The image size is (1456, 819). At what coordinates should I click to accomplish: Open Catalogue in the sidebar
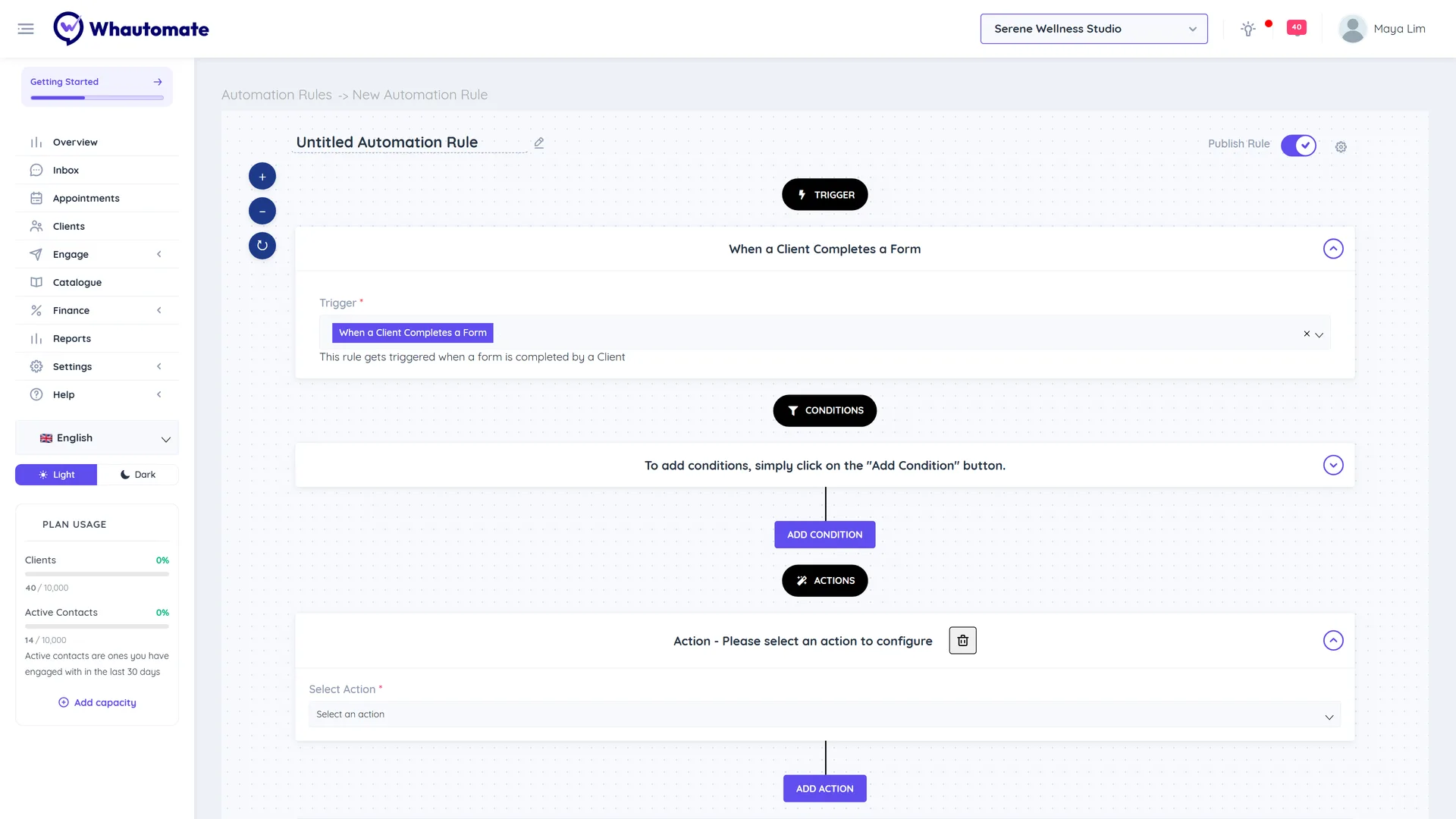(97, 282)
